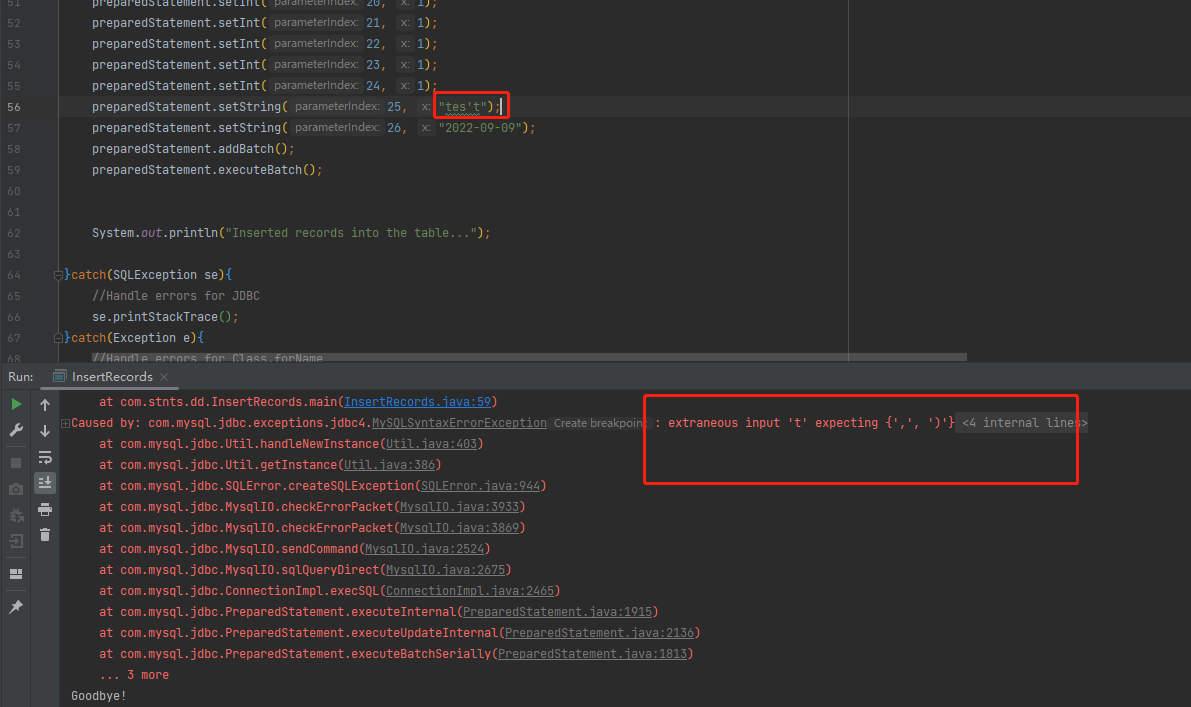The height and width of the screenshot is (707, 1191).
Task: Navigate down the stack trace with down arrow
Action: 45,431
